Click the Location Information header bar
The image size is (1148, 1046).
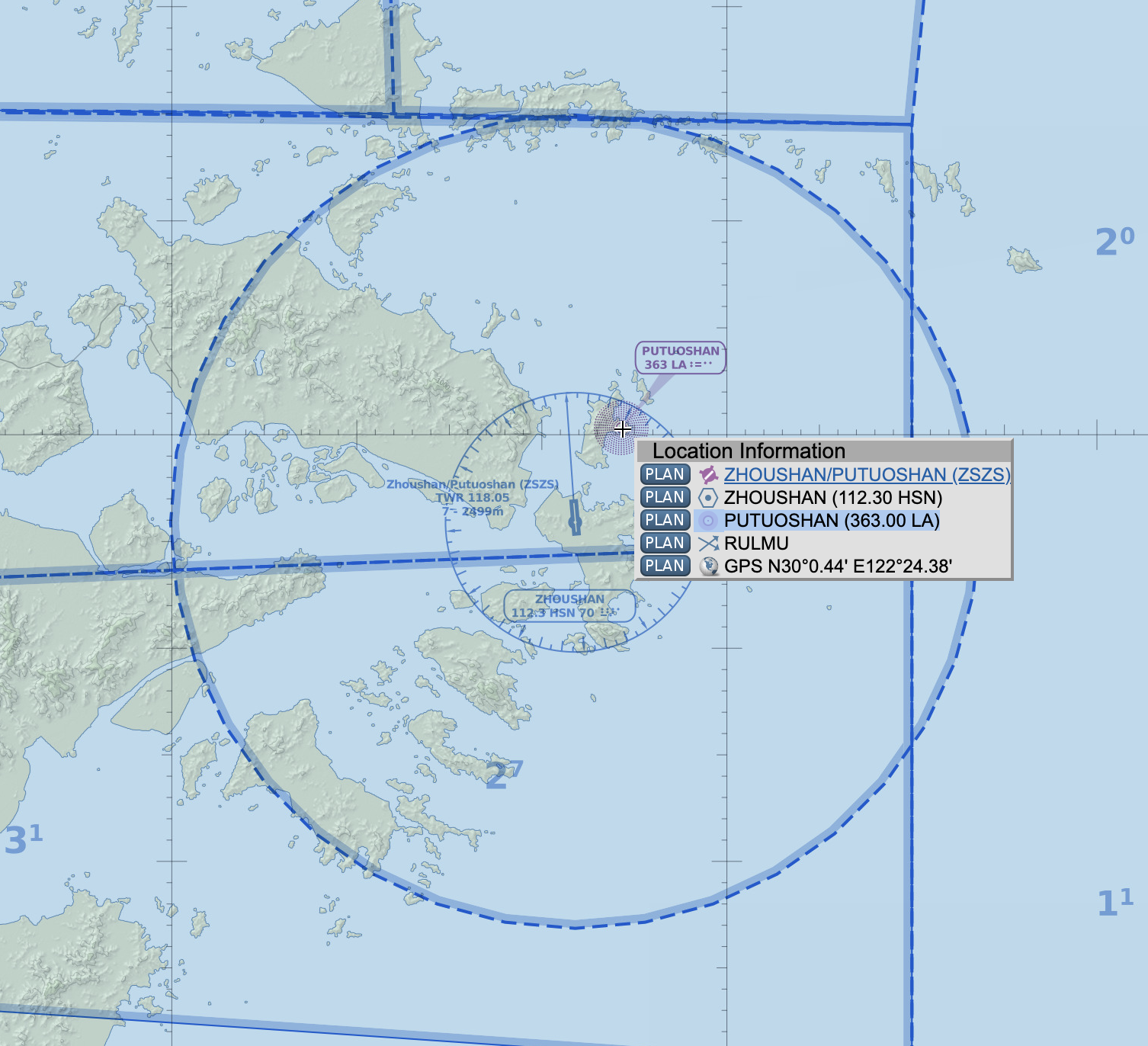pos(823,451)
